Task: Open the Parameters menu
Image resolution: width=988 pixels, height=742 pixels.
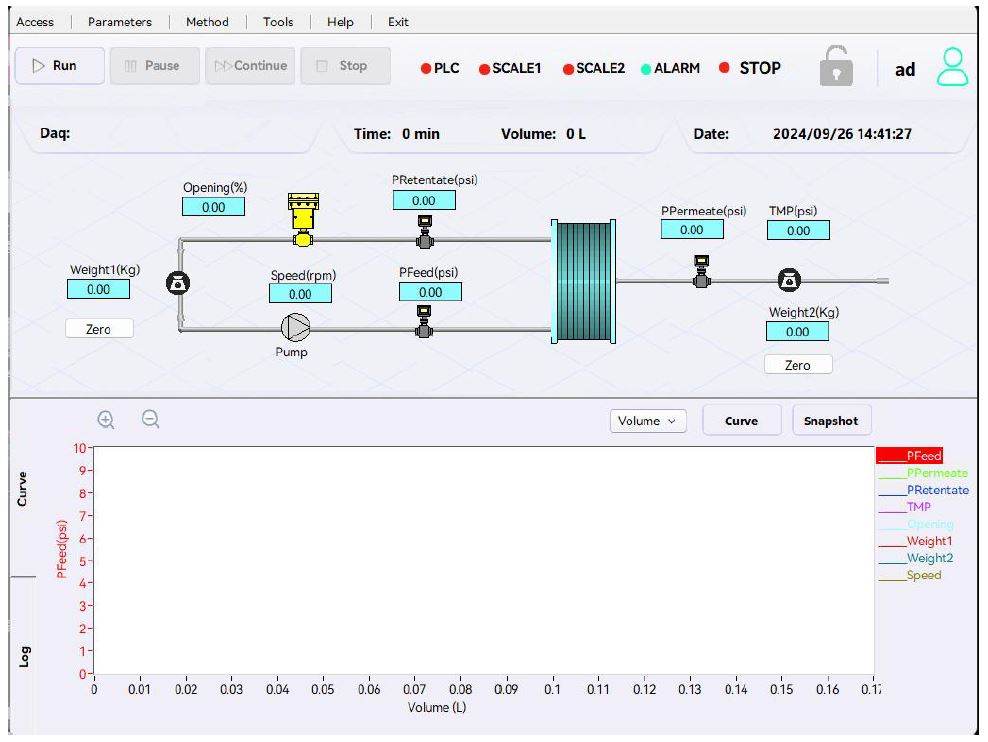Action: (x=120, y=22)
